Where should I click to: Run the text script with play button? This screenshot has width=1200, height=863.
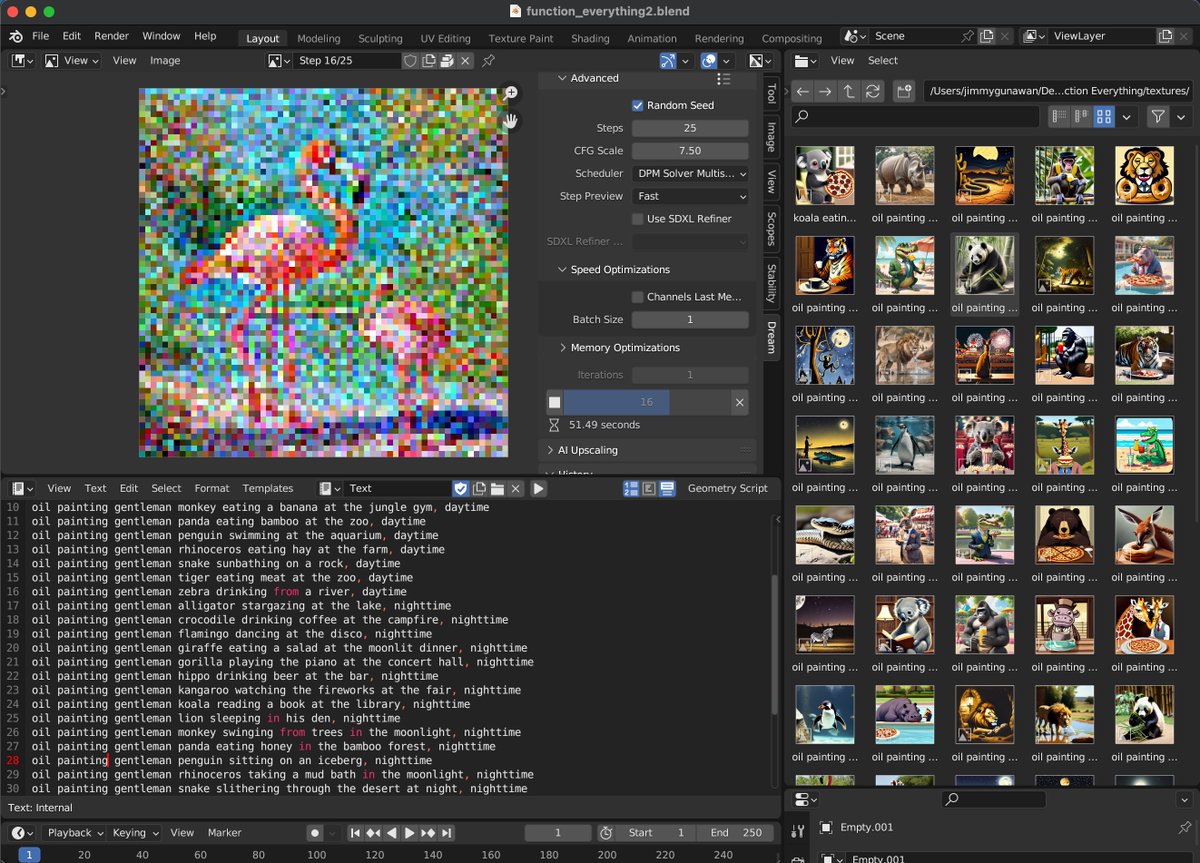pyautogui.click(x=539, y=488)
